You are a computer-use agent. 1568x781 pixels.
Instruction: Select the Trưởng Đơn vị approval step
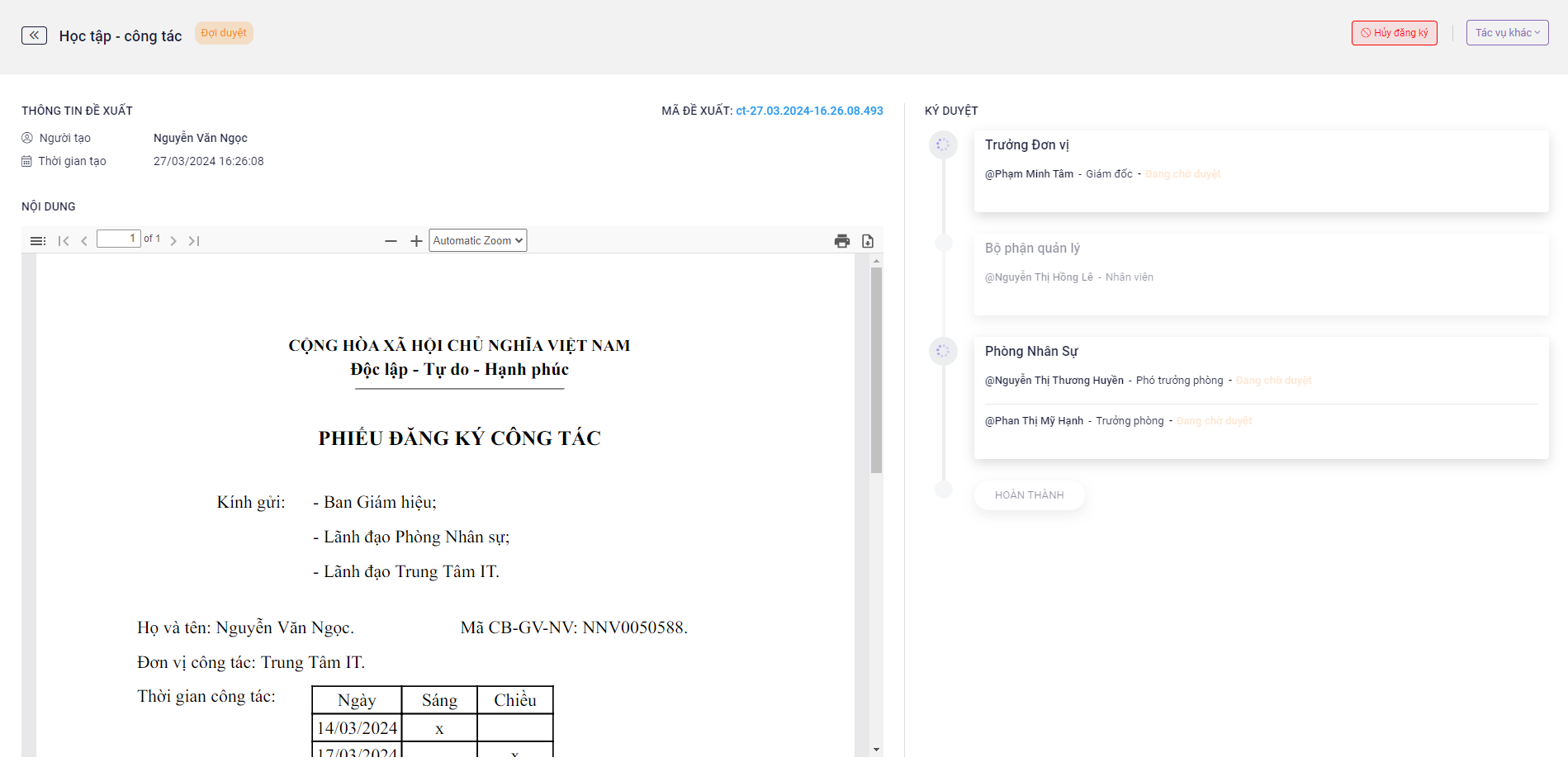pyautogui.click(x=1026, y=145)
